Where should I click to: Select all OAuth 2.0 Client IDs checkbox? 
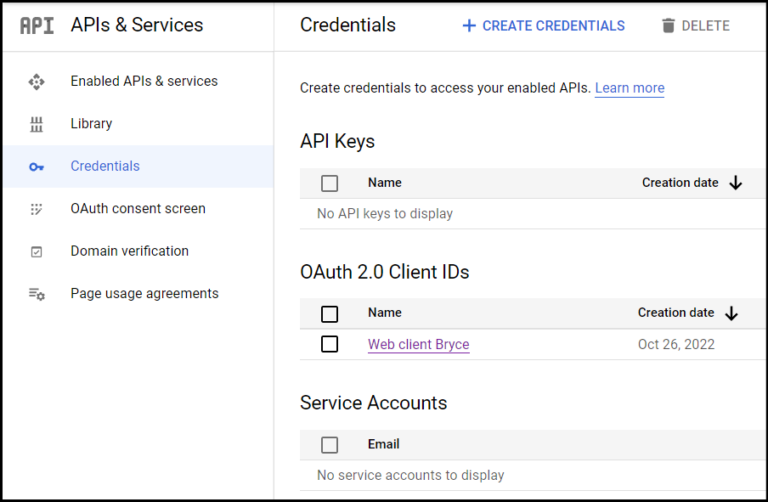pos(330,314)
